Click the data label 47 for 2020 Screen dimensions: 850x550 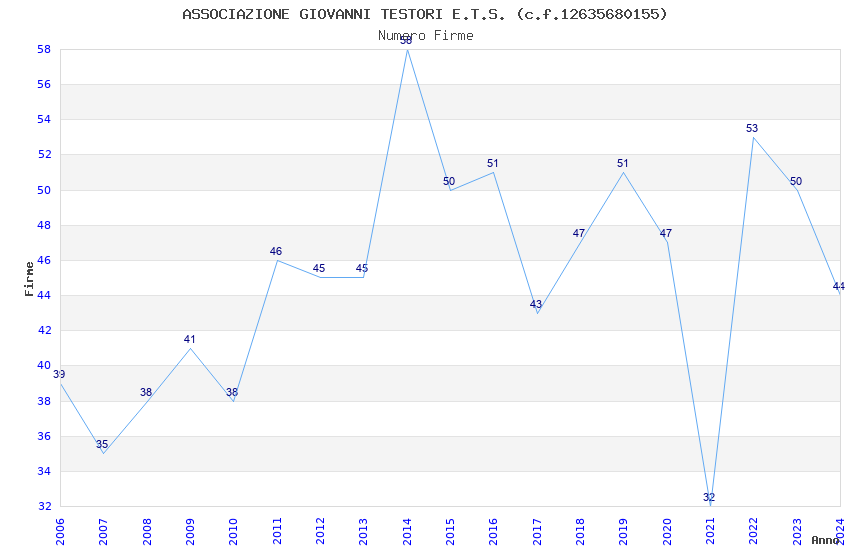[x=666, y=234]
